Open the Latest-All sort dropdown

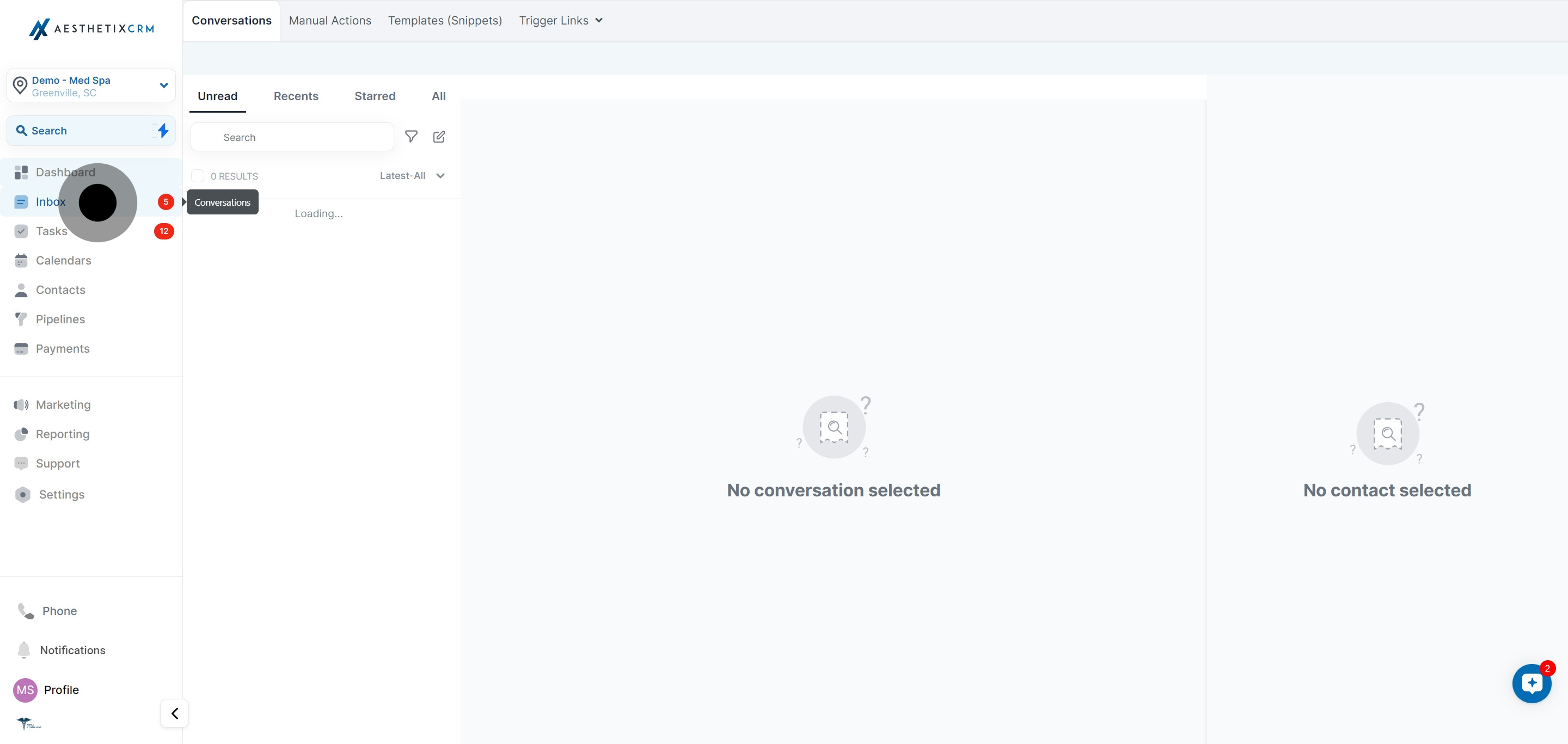click(x=412, y=176)
